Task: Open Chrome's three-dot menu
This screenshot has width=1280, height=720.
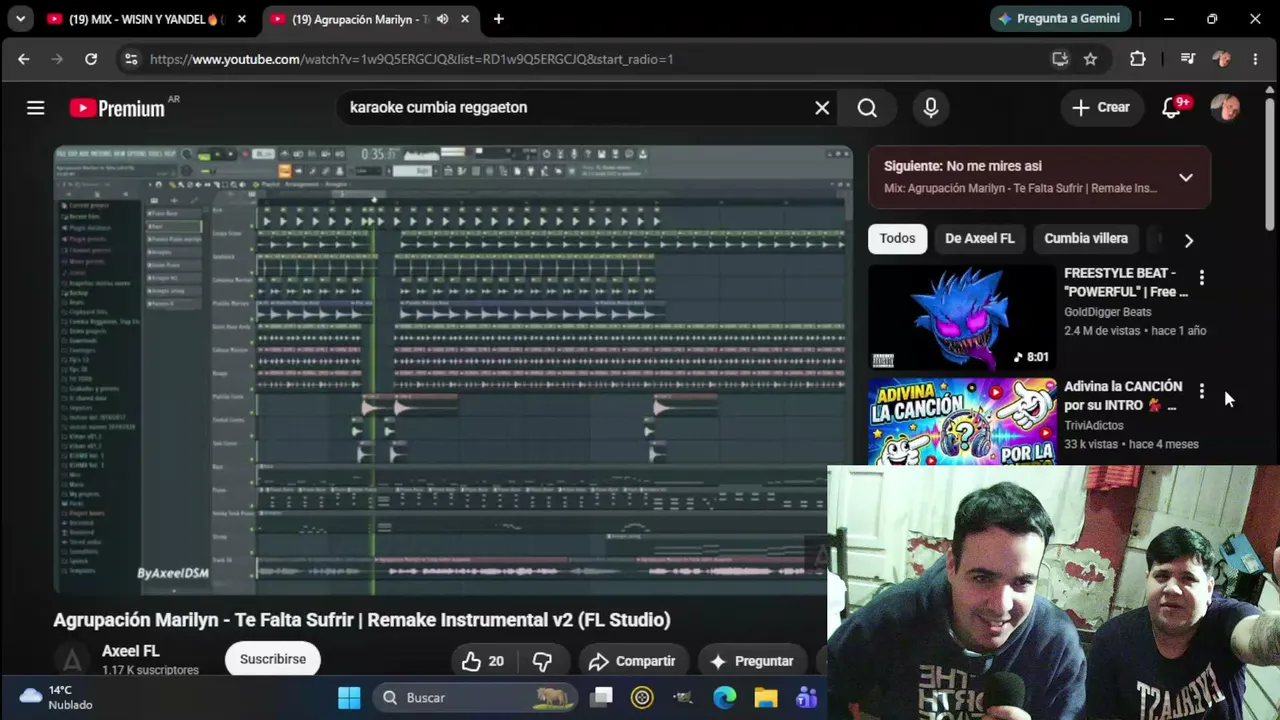Action: tap(1255, 59)
